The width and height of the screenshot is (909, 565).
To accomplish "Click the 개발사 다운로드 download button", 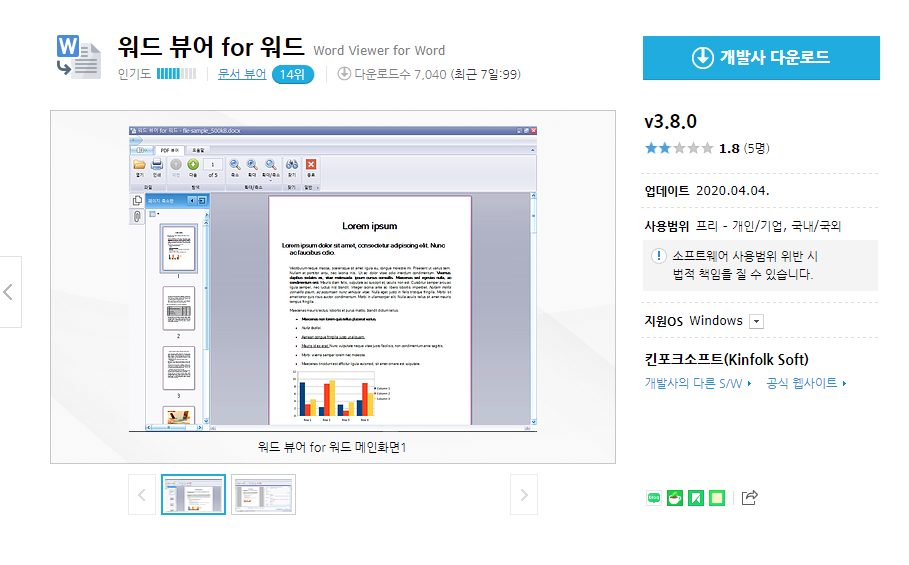I will pyautogui.click(x=761, y=58).
